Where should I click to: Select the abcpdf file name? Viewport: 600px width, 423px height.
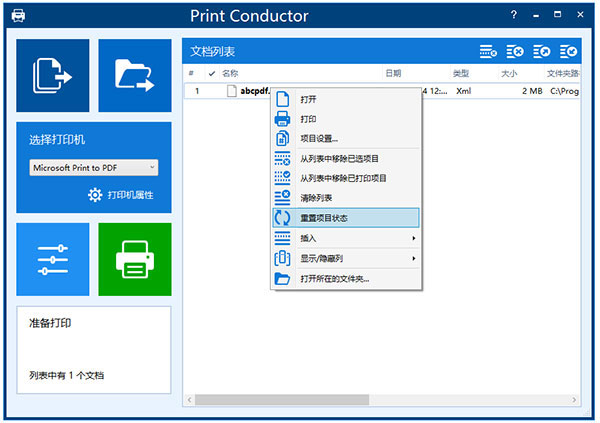(254, 91)
